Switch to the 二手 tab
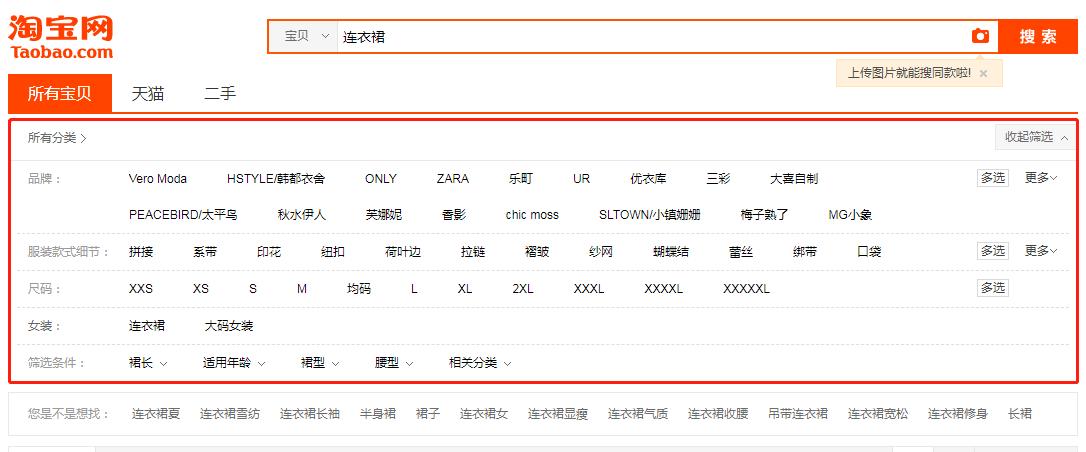 [x=220, y=93]
